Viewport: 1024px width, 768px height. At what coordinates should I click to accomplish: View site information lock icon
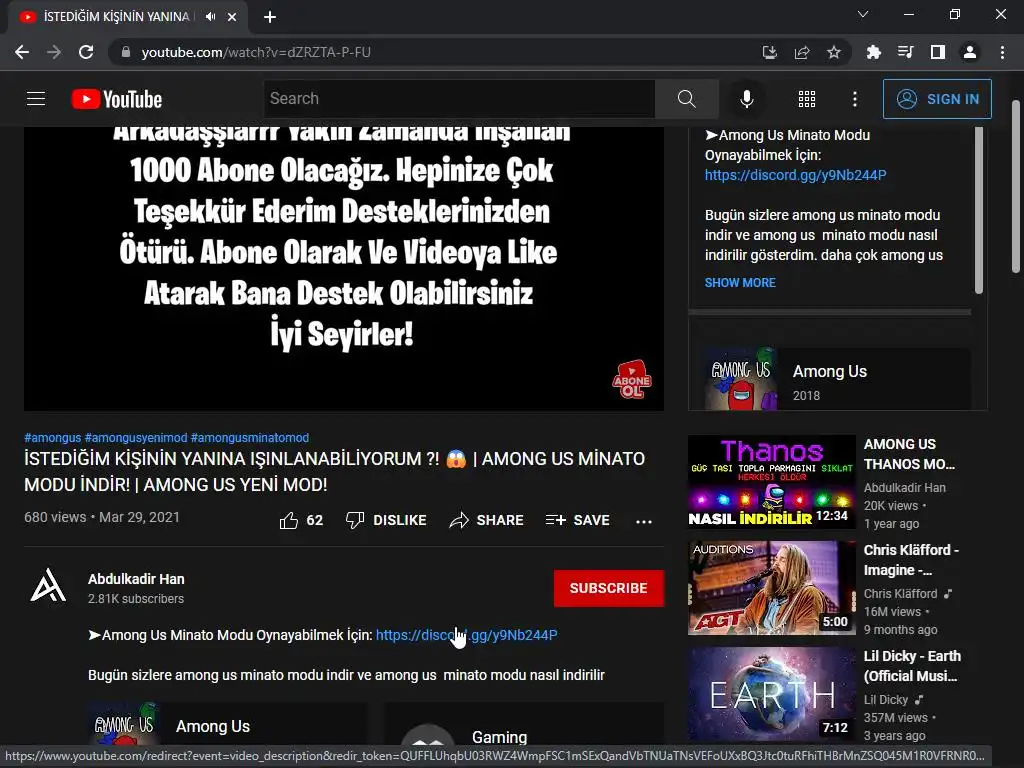pyautogui.click(x=126, y=52)
